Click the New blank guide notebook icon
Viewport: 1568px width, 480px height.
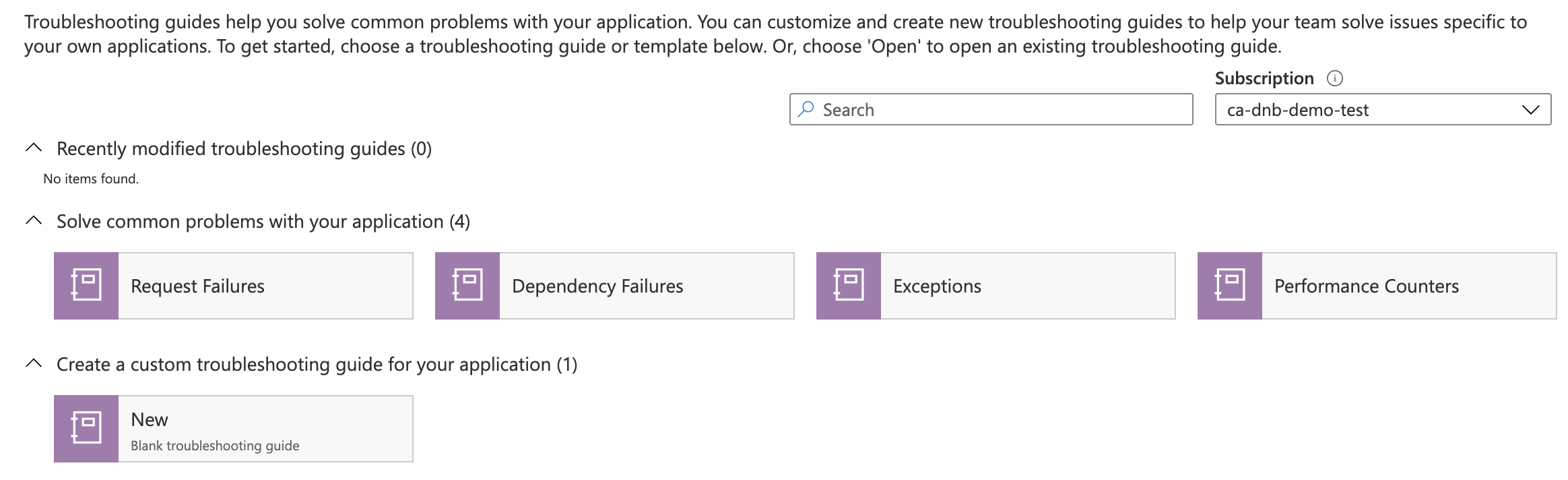(x=86, y=429)
